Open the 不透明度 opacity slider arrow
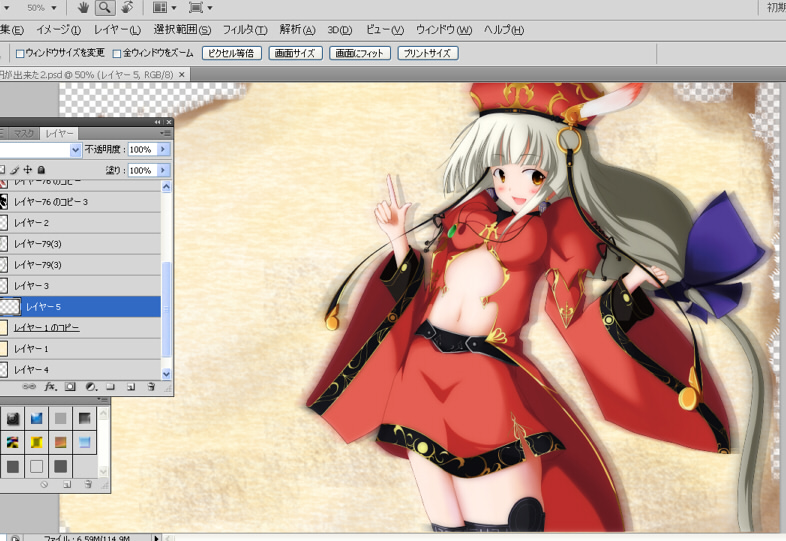Screen dimensions: 786x541 click(163, 149)
